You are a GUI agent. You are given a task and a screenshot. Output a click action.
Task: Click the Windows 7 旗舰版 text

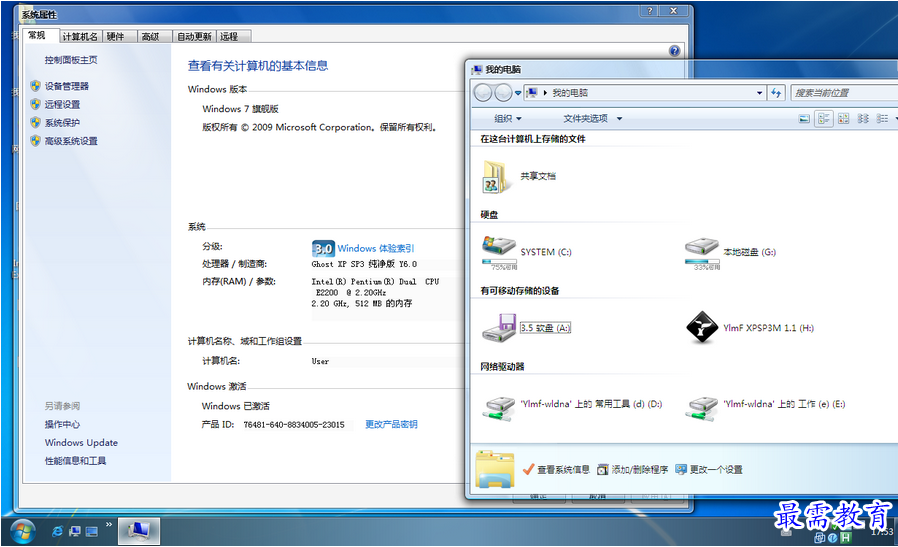[241, 109]
